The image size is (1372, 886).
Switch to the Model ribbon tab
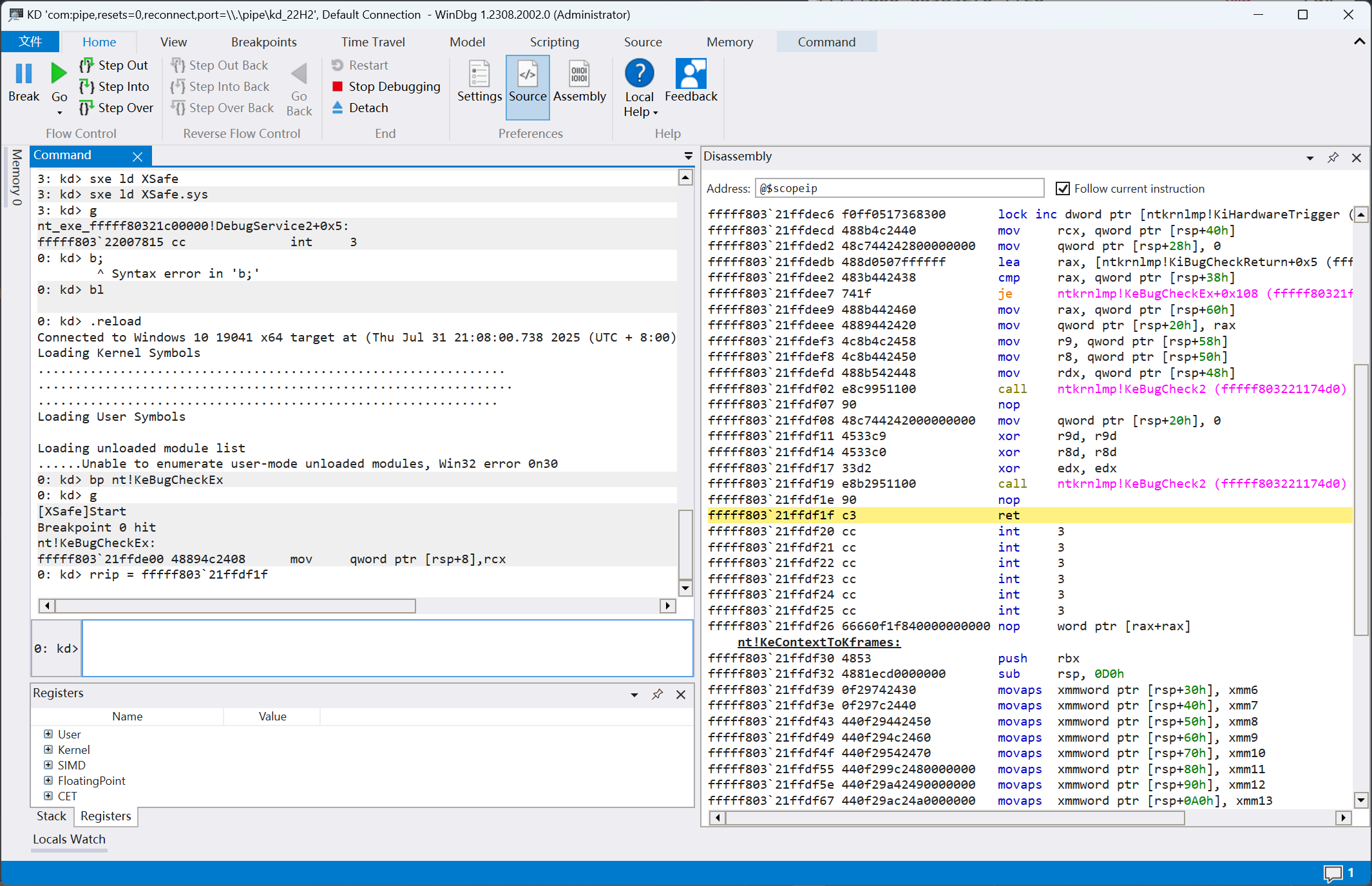tap(467, 42)
